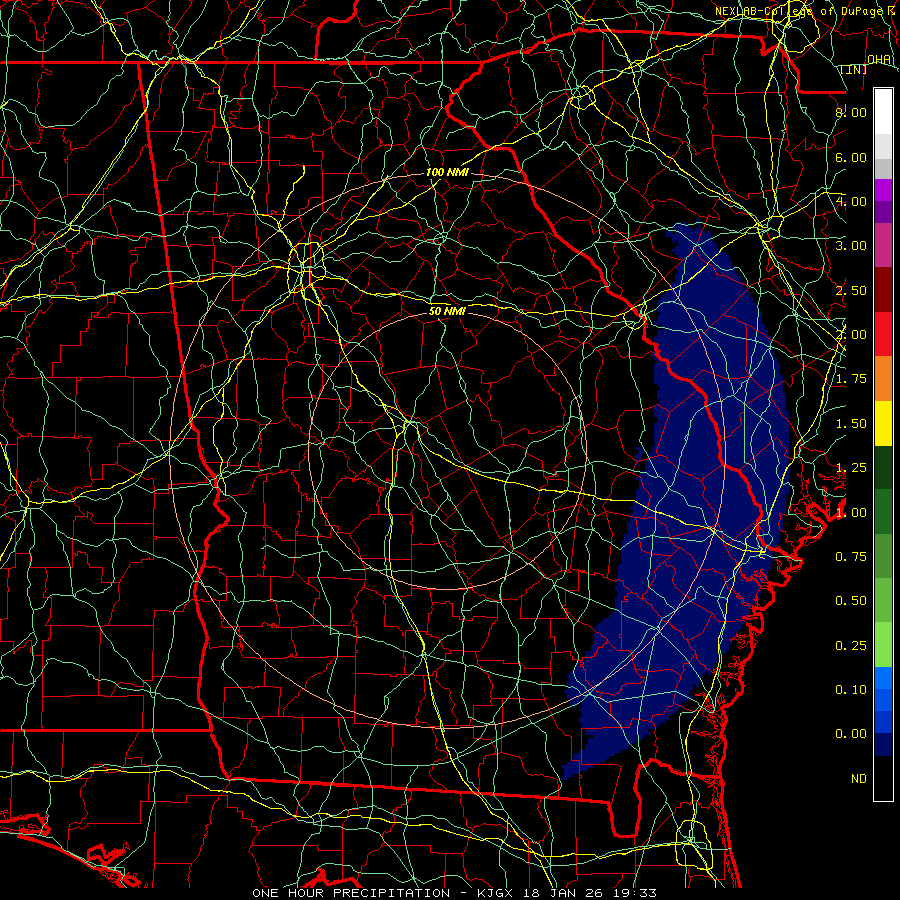
Task: Click the pink 3.00 legend swatch
Action: [883, 245]
